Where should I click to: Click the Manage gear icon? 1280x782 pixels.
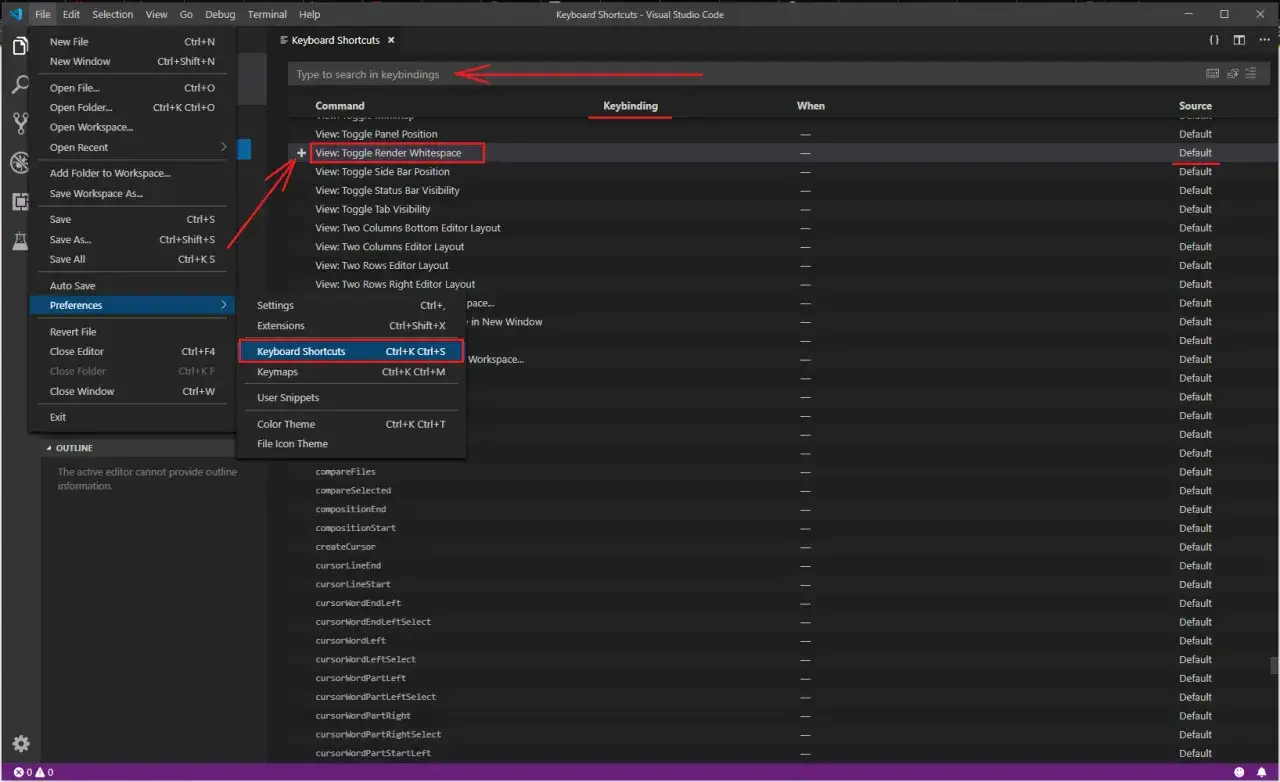[x=20, y=744]
